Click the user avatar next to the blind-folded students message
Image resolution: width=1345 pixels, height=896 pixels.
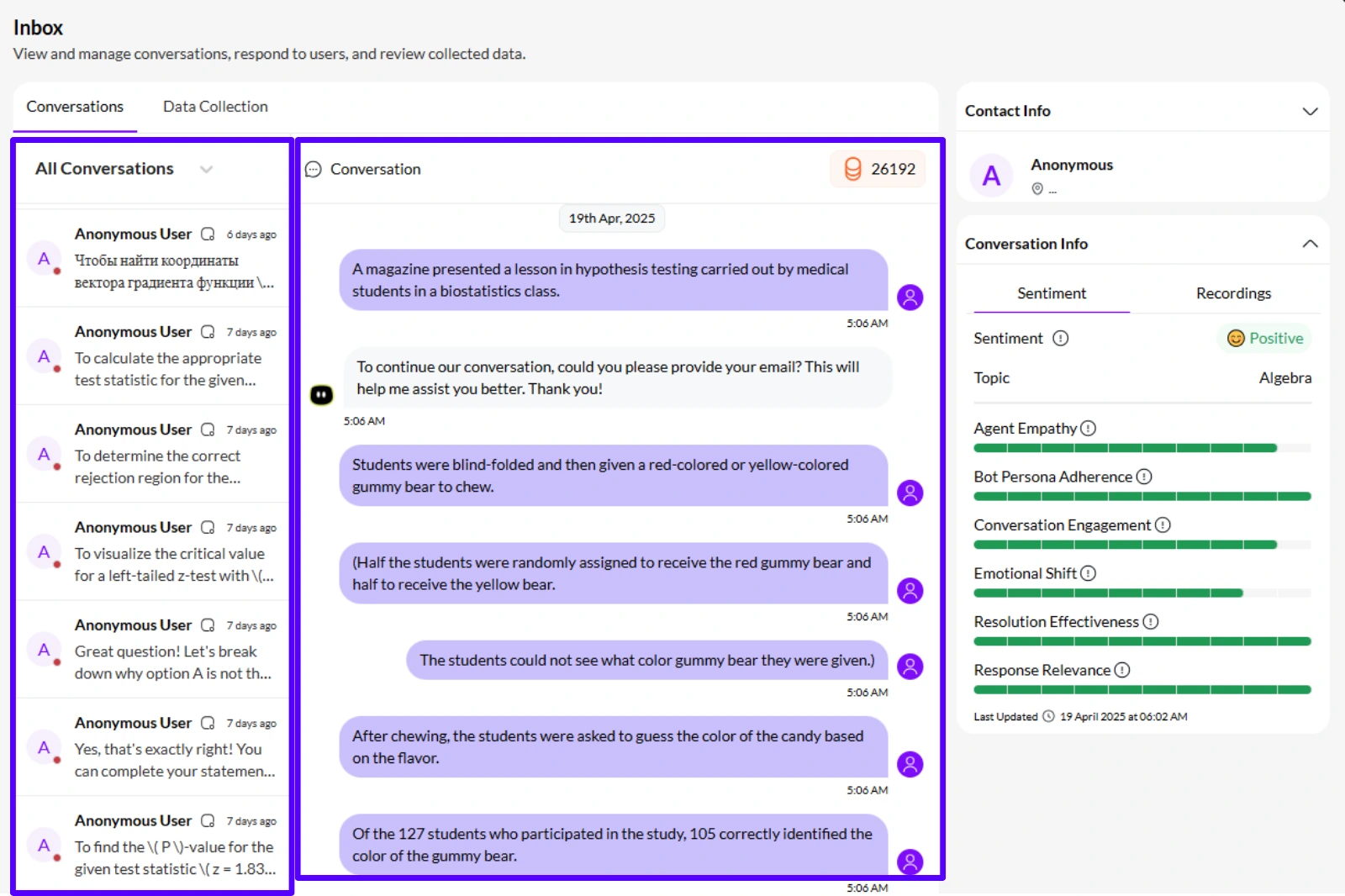click(x=910, y=493)
